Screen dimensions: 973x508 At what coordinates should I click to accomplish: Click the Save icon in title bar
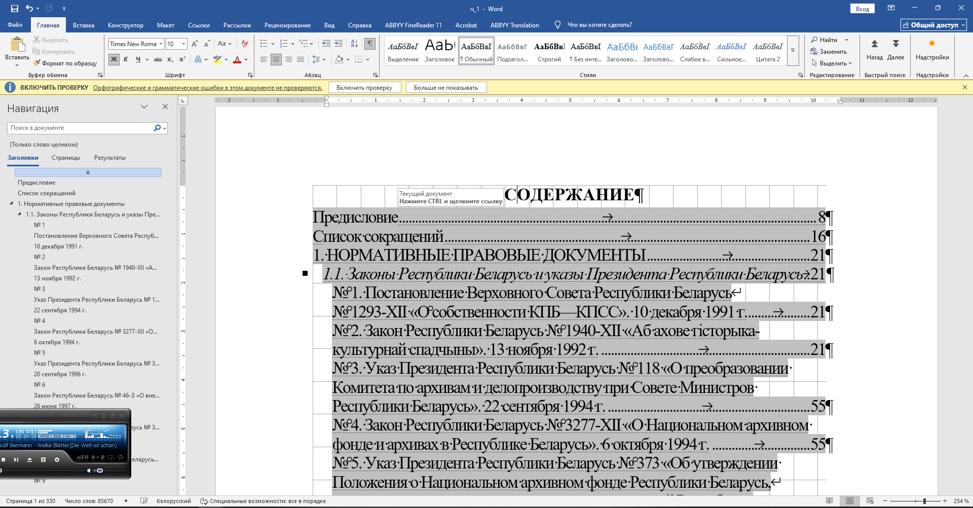(x=14, y=9)
